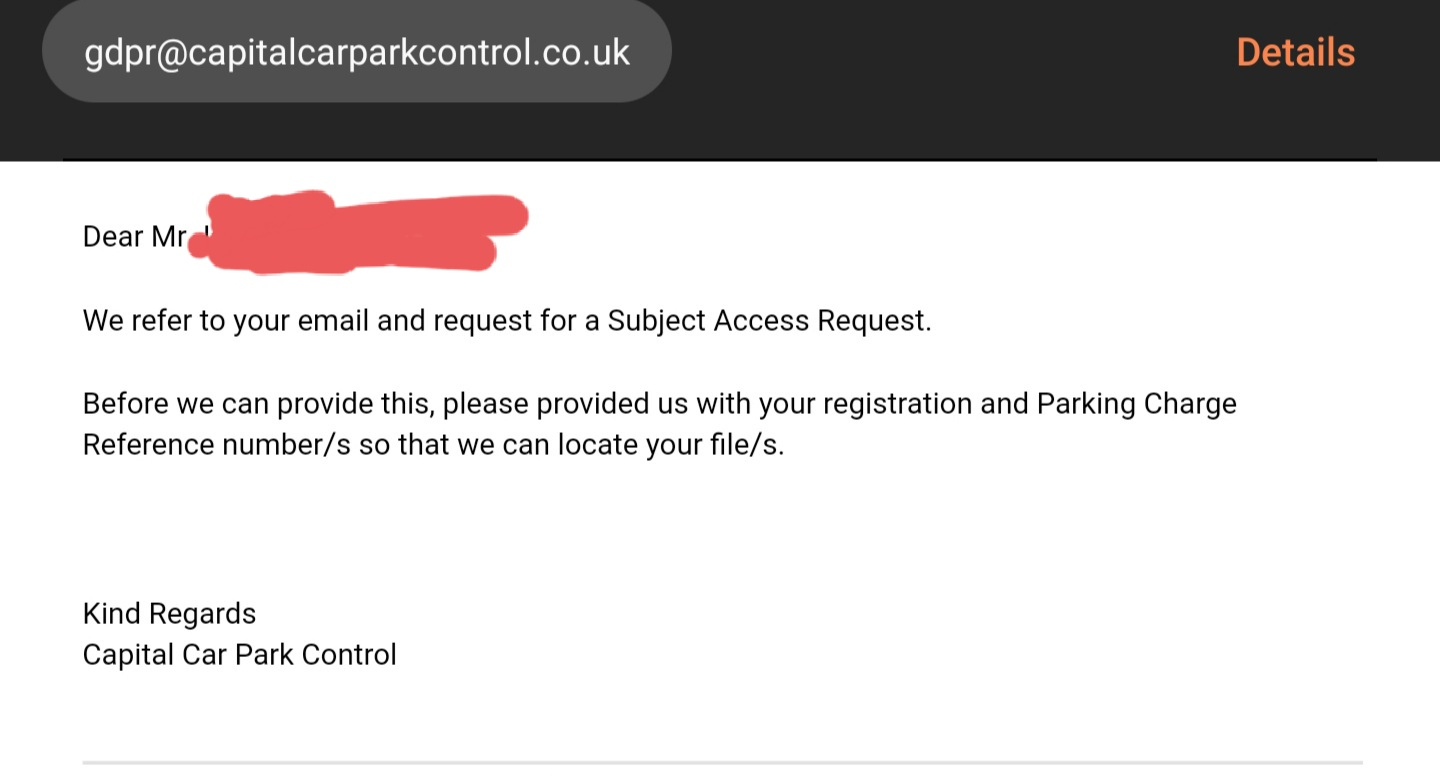Click the grey divider below the signature
The image size is (1440, 776).
coord(720,763)
